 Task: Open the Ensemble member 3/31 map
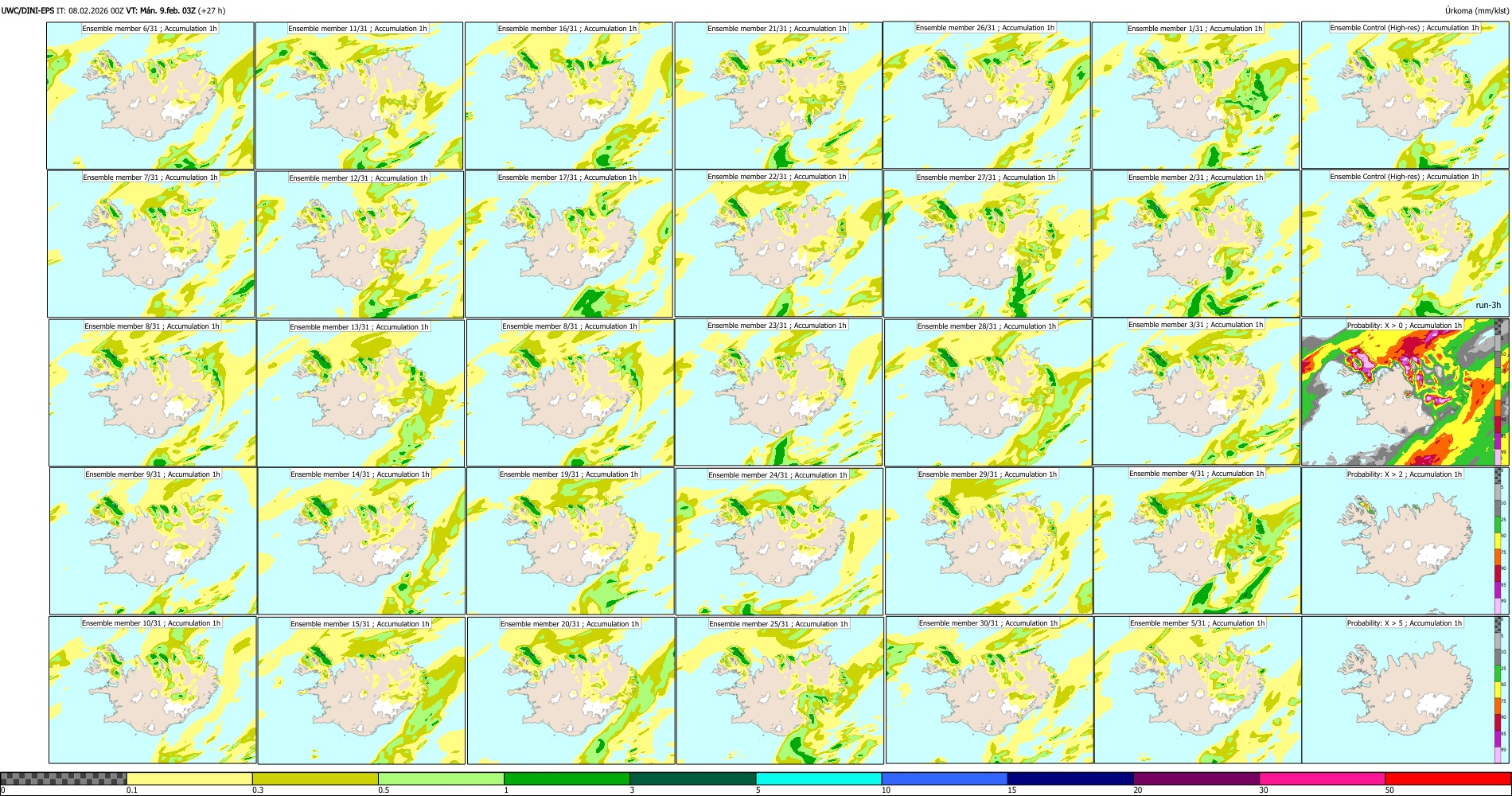(1197, 392)
